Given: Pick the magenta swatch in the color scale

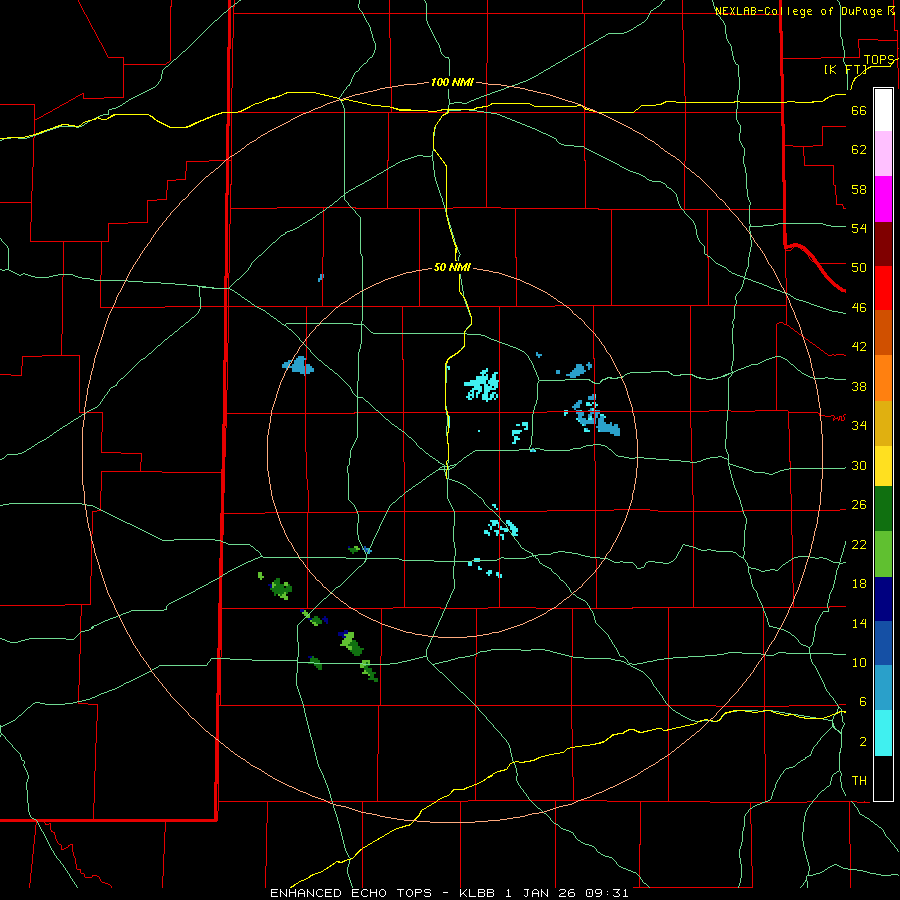Looking at the screenshot, I should tap(883, 199).
